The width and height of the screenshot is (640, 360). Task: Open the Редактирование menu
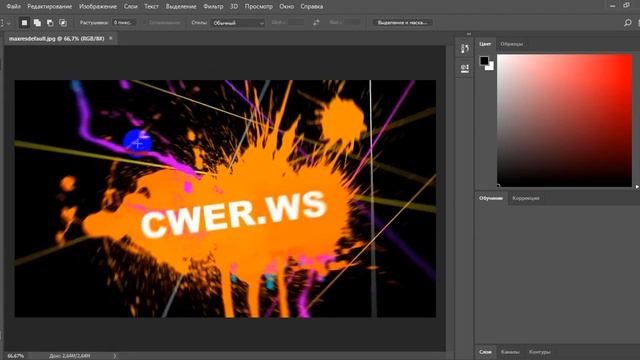pos(49,7)
